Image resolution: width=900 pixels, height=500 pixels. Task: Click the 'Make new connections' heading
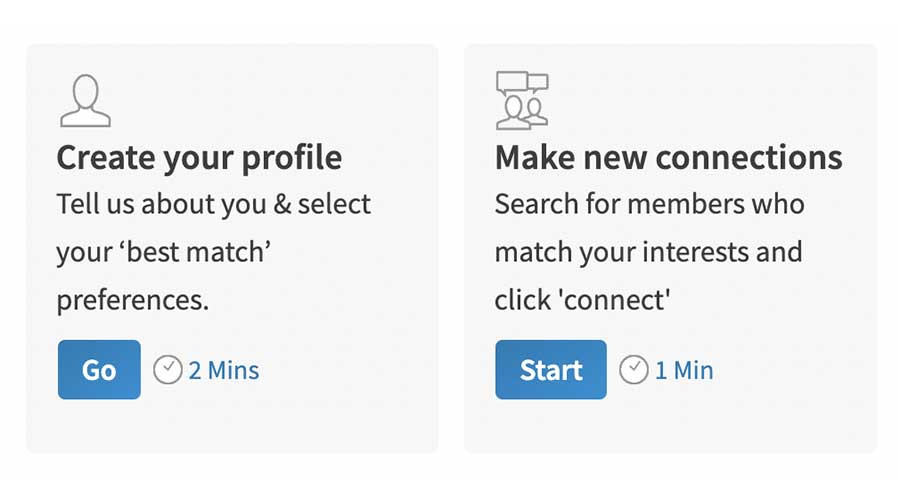click(668, 157)
